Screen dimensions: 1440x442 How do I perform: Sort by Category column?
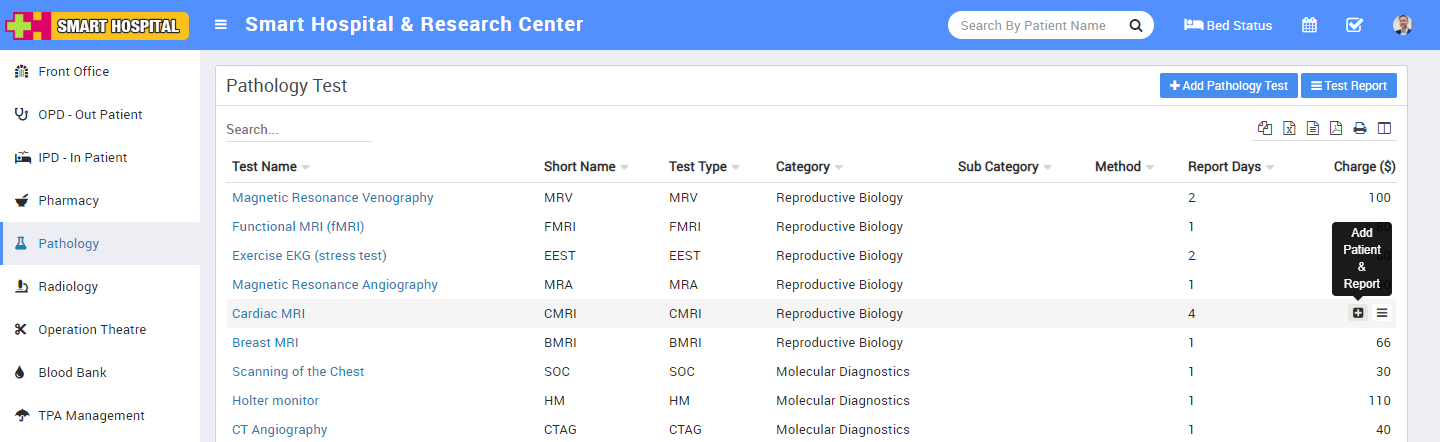pos(803,167)
